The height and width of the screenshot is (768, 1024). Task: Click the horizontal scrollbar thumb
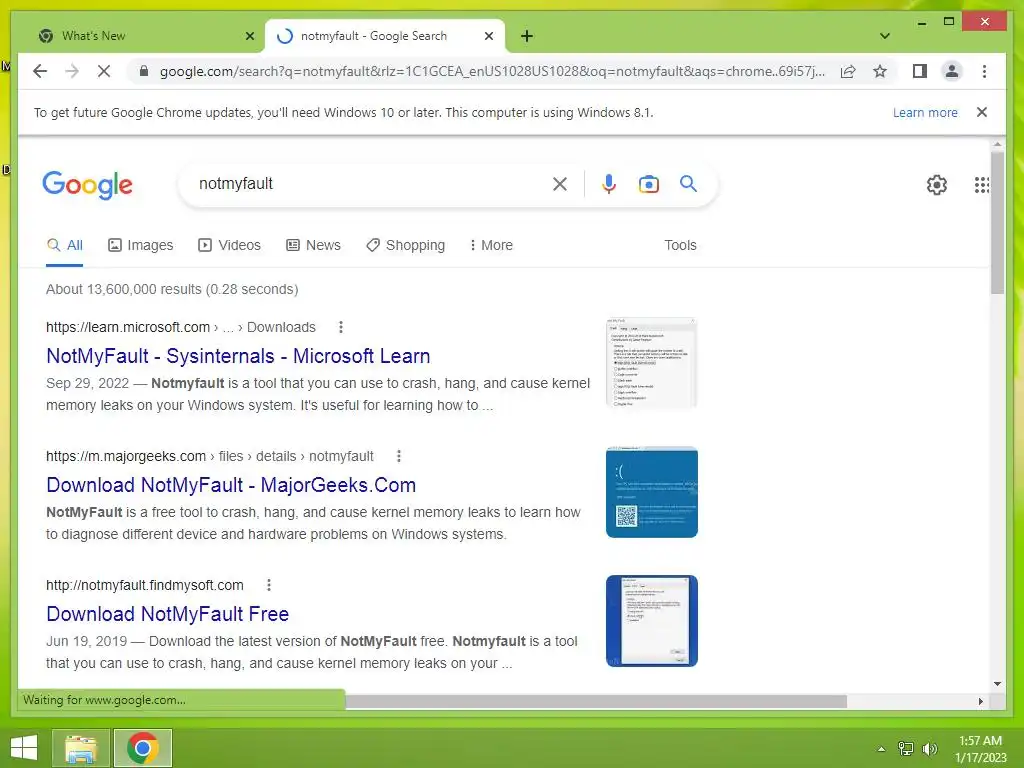coord(596,701)
